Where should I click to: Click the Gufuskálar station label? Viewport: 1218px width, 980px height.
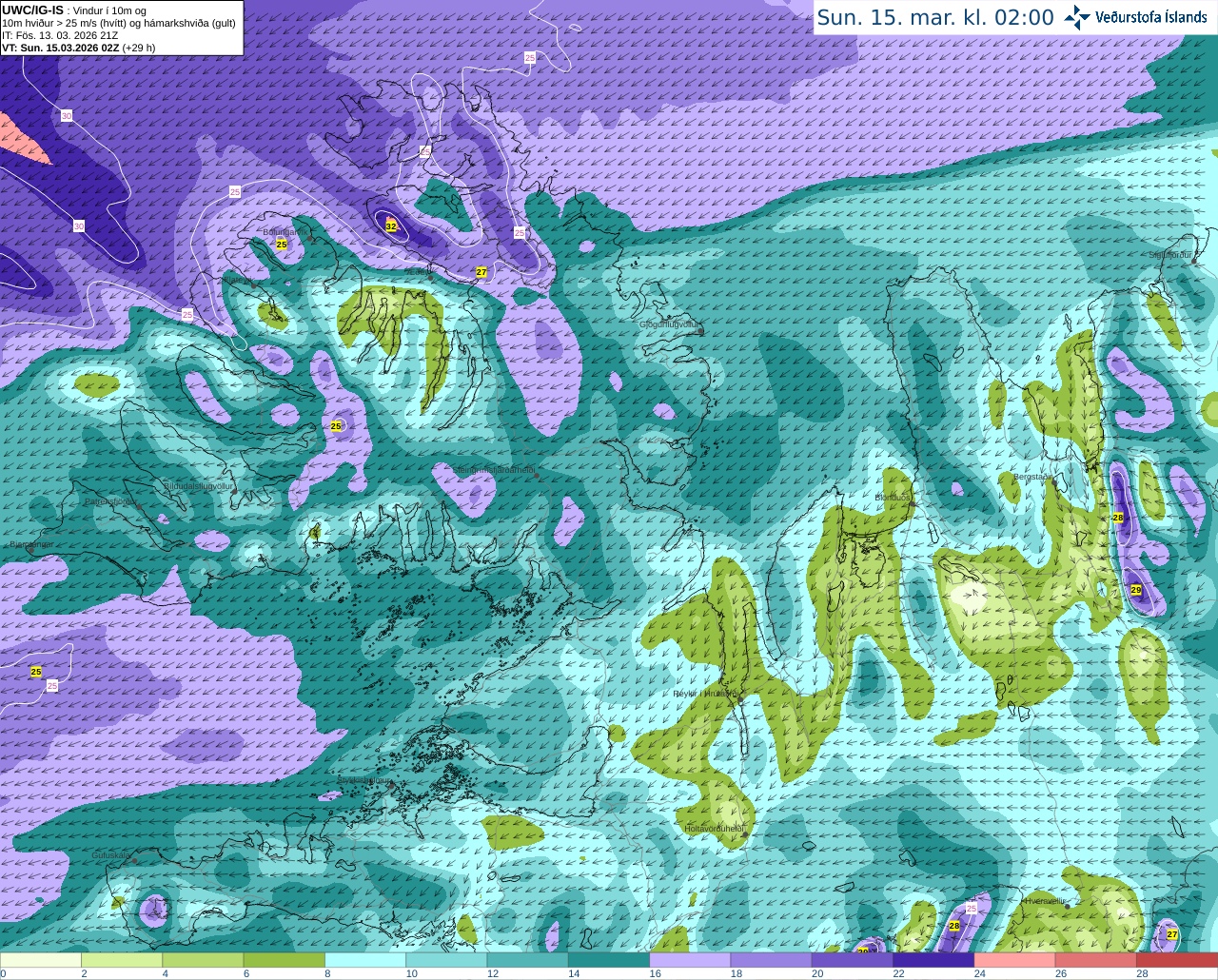[110, 855]
